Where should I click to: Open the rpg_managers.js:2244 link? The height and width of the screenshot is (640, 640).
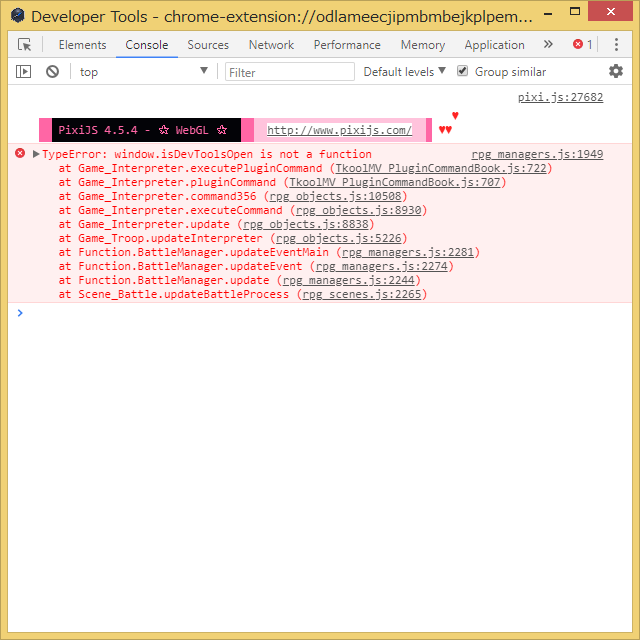pyautogui.click(x=349, y=280)
